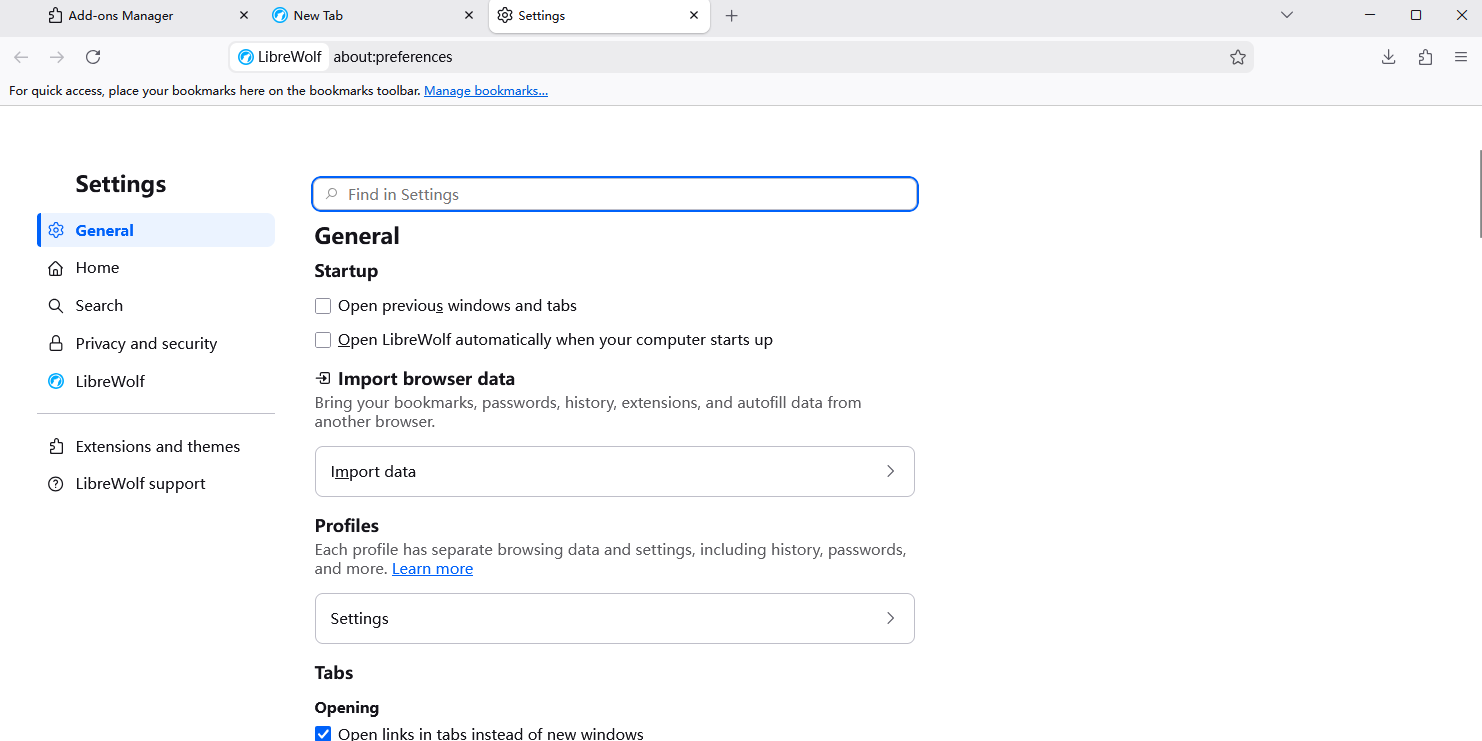Click the Manage bookmarks link
The image size is (1482, 741).
(486, 91)
